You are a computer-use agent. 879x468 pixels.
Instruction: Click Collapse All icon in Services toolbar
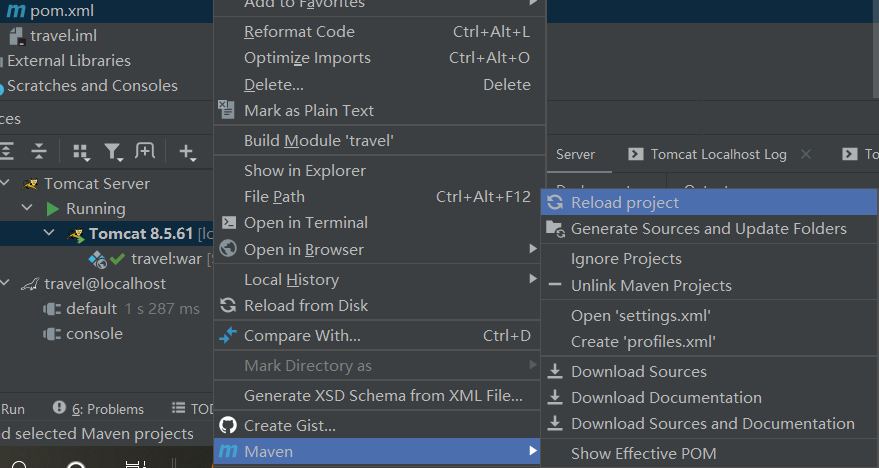pyautogui.click(x=39, y=151)
